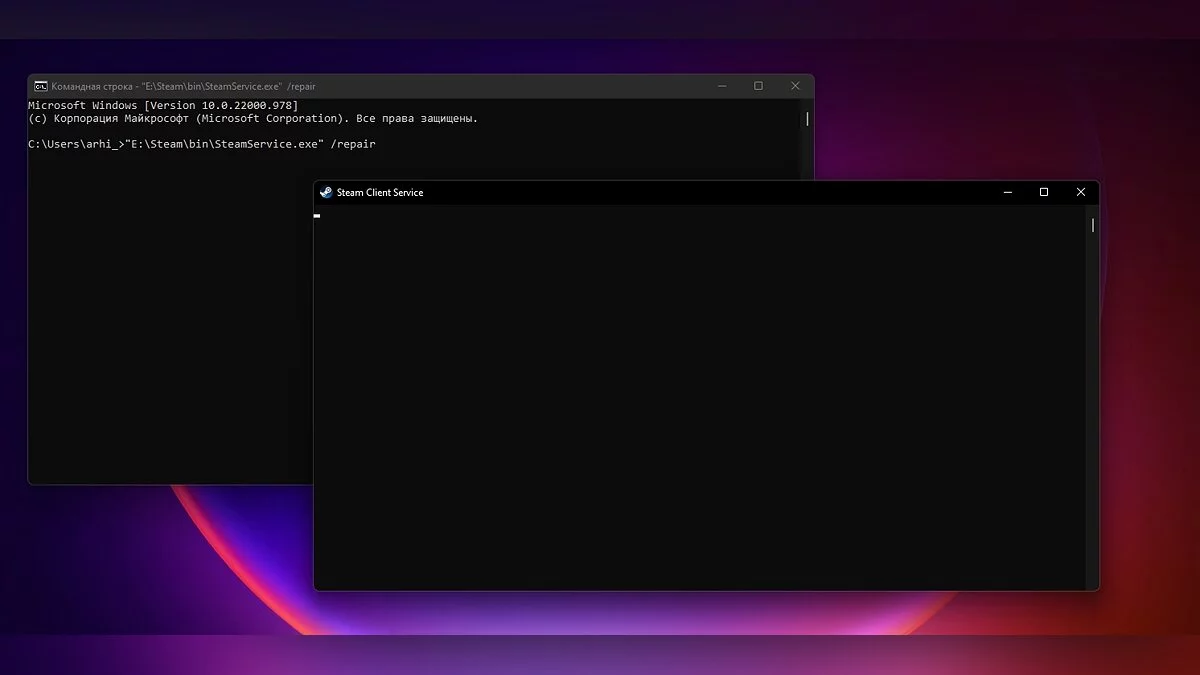
Task: Click the Корпорация Майкрософт copyright line
Action: (x=253, y=118)
